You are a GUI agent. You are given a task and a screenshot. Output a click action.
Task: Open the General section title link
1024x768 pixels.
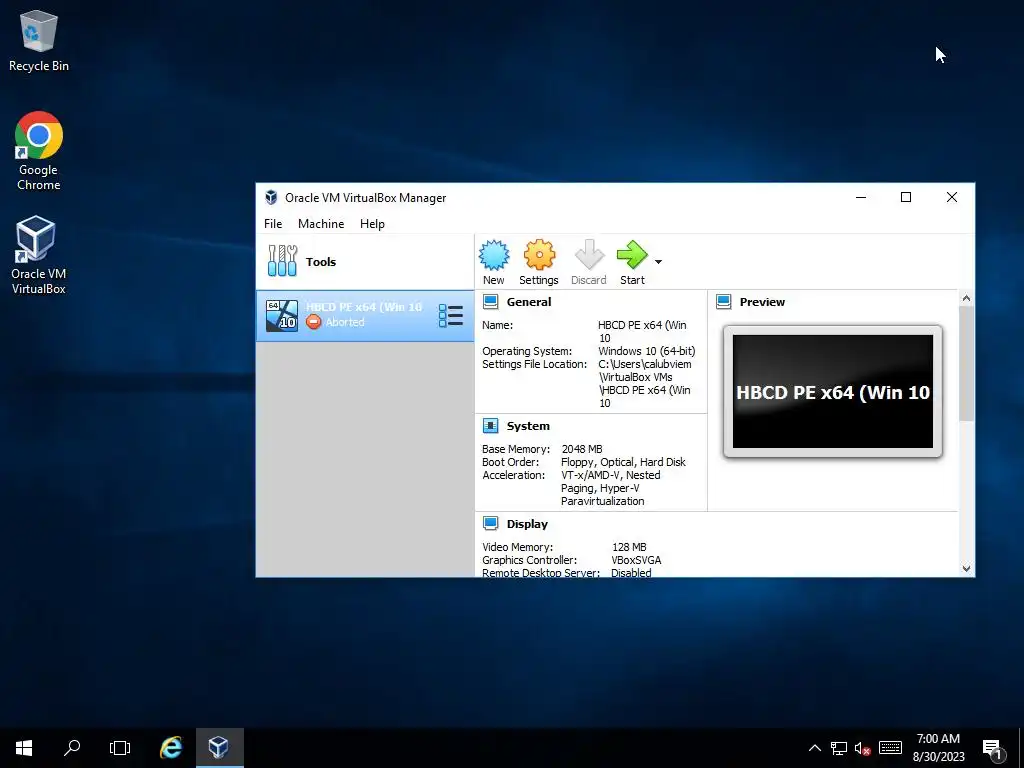(x=529, y=302)
